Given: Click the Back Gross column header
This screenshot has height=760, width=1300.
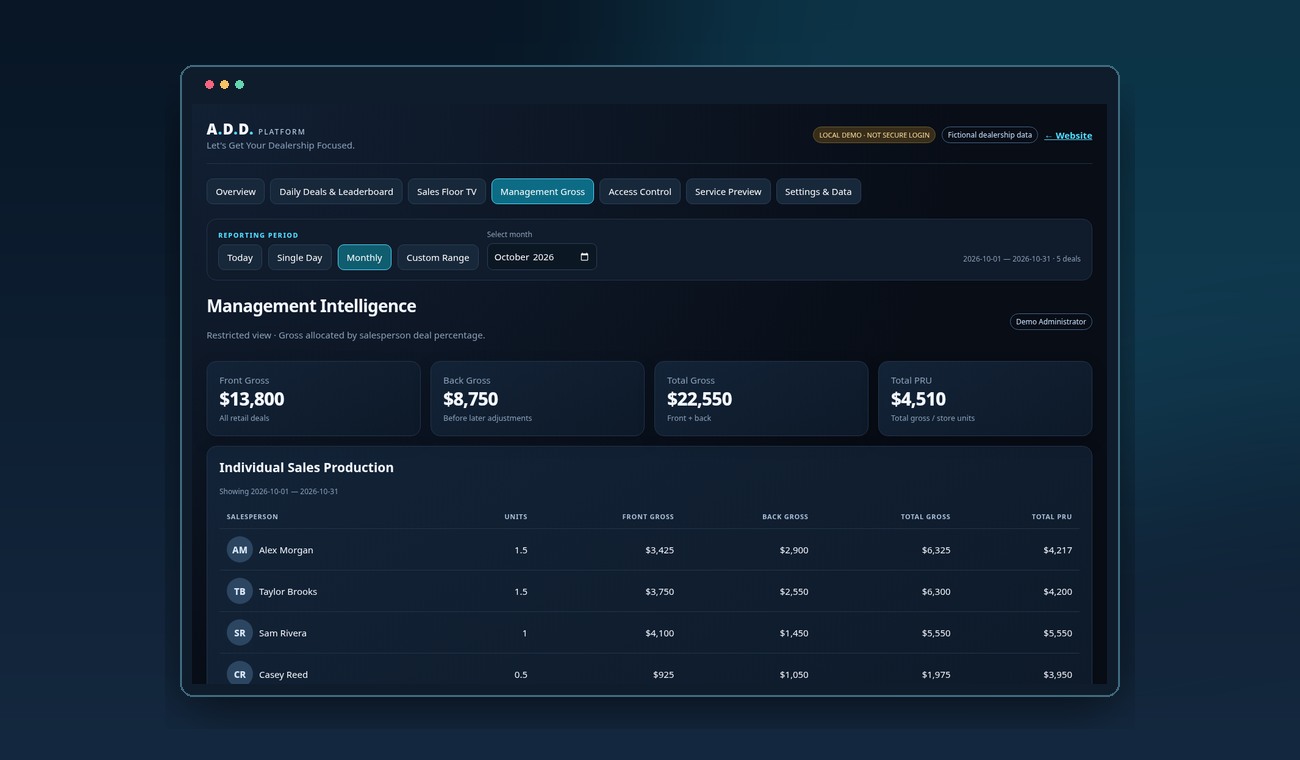Looking at the screenshot, I should pyautogui.click(x=785, y=517).
